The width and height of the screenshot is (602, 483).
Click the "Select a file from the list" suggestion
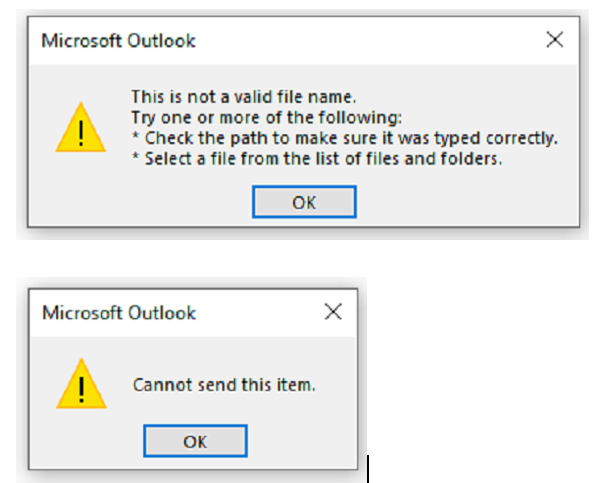[x=315, y=157]
